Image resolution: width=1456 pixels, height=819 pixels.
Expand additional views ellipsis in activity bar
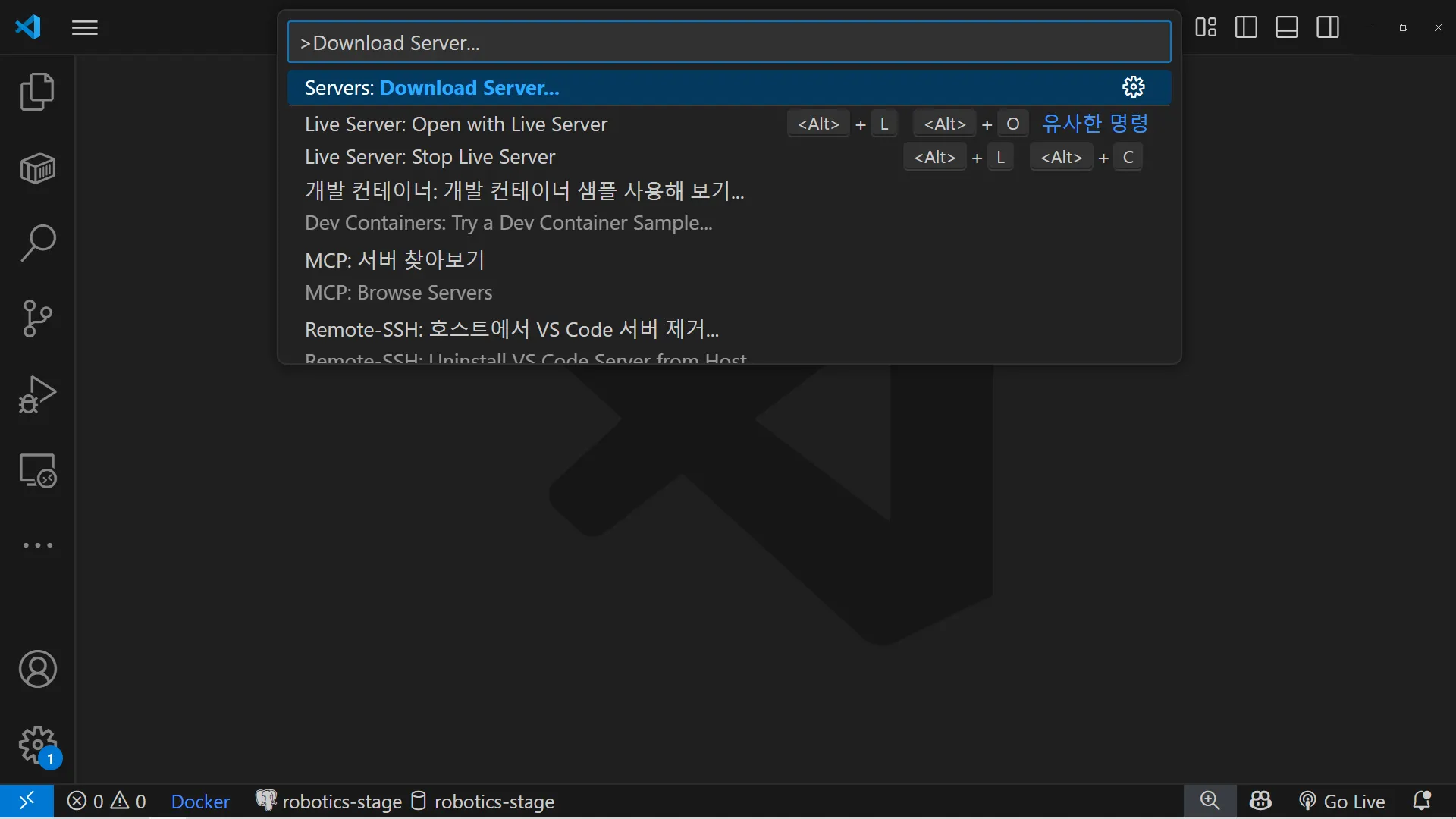pos(37,545)
